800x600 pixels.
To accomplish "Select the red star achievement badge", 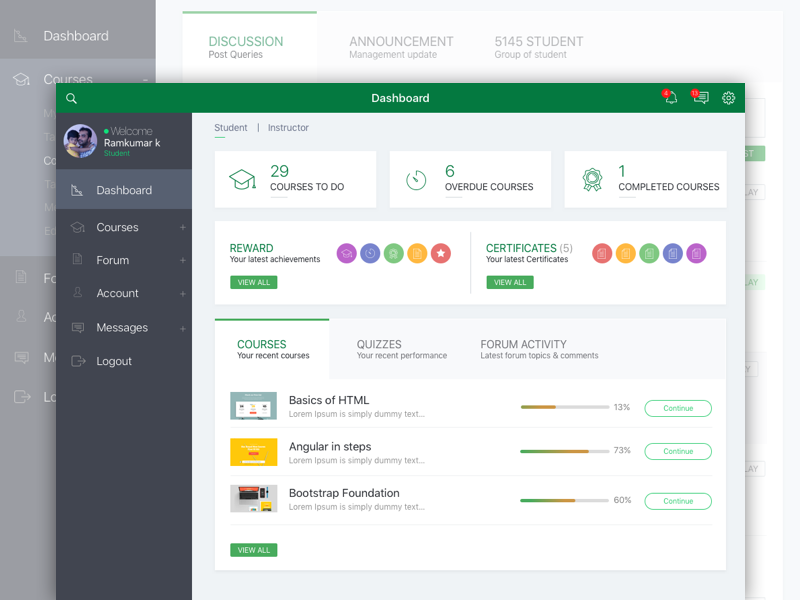I will point(440,253).
